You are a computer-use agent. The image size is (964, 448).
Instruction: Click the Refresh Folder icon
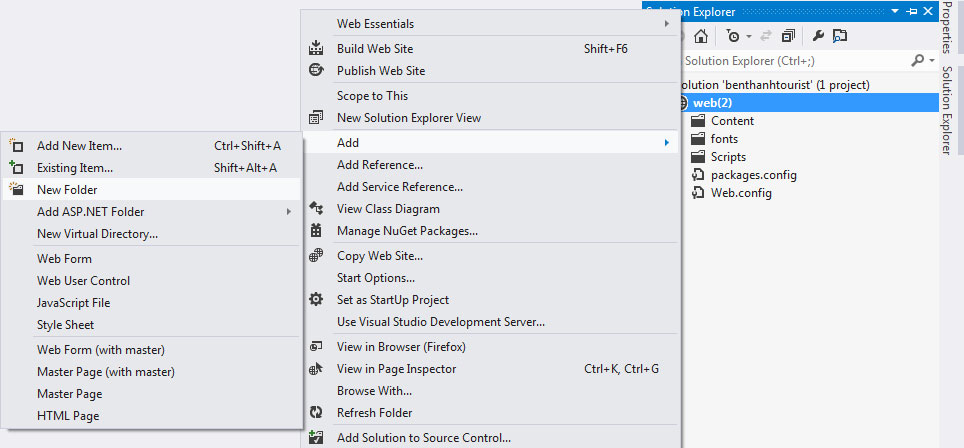pyautogui.click(x=316, y=412)
